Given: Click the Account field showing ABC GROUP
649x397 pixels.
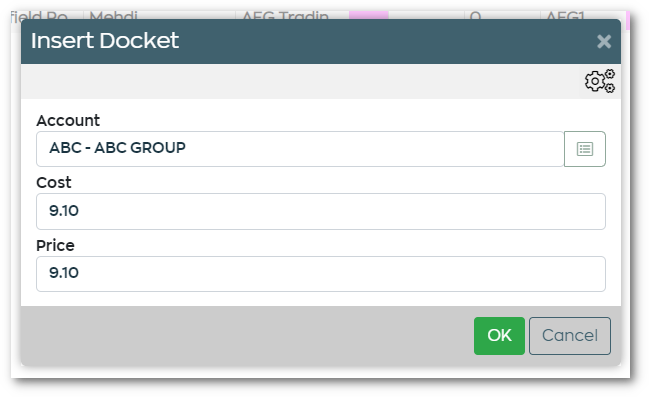Looking at the screenshot, I should tap(300, 149).
